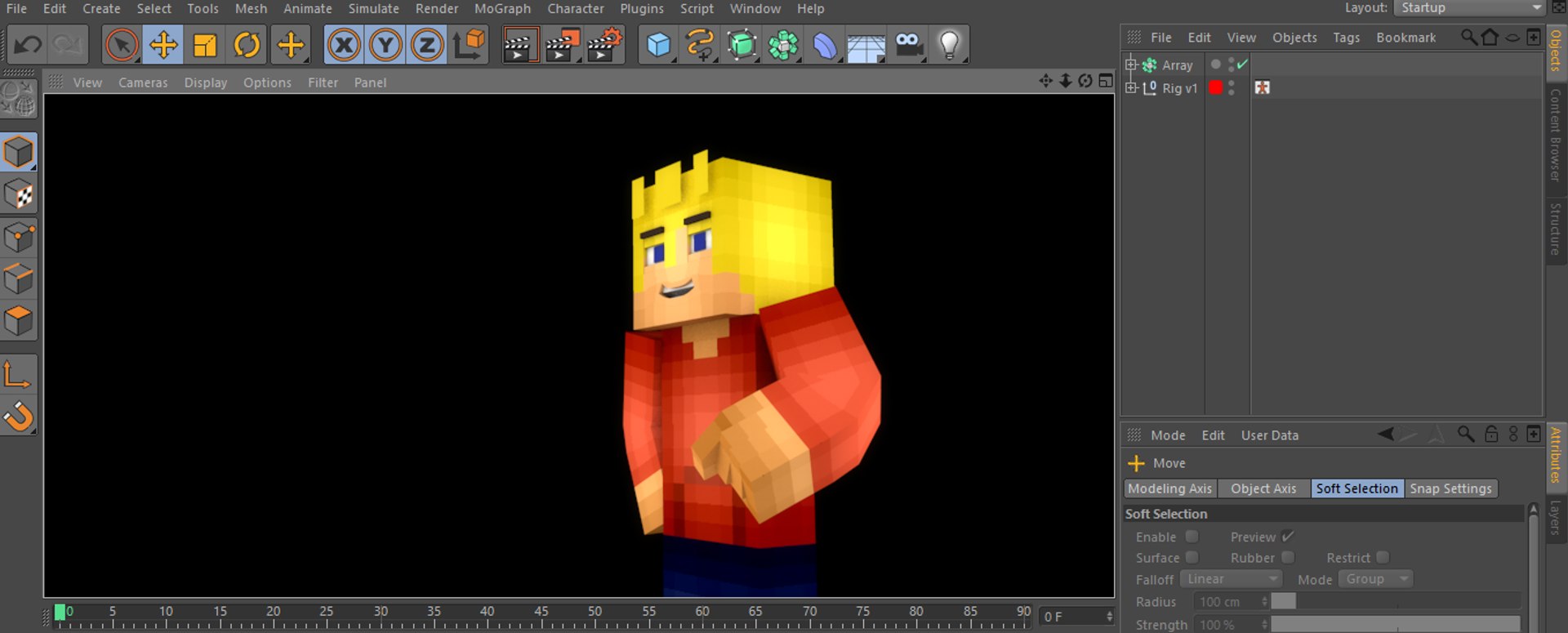This screenshot has width=1568, height=633.
Task: Open the Floor environment icon
Action: tap(866, 44)
